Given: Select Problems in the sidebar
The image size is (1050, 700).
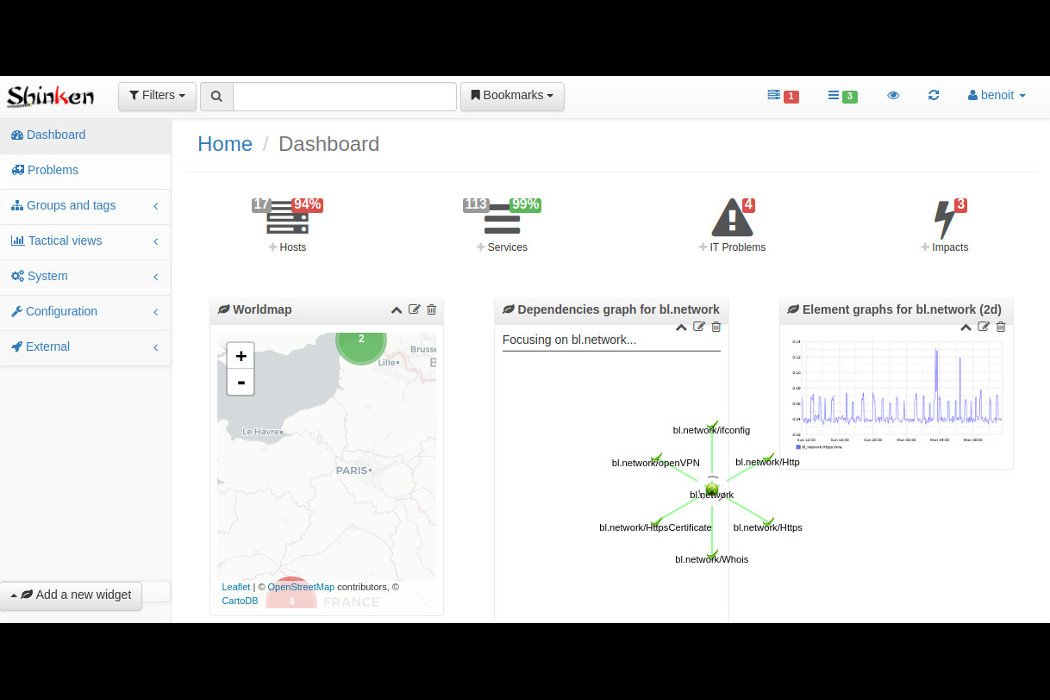Looking at the screenshot, I should 52,170.
